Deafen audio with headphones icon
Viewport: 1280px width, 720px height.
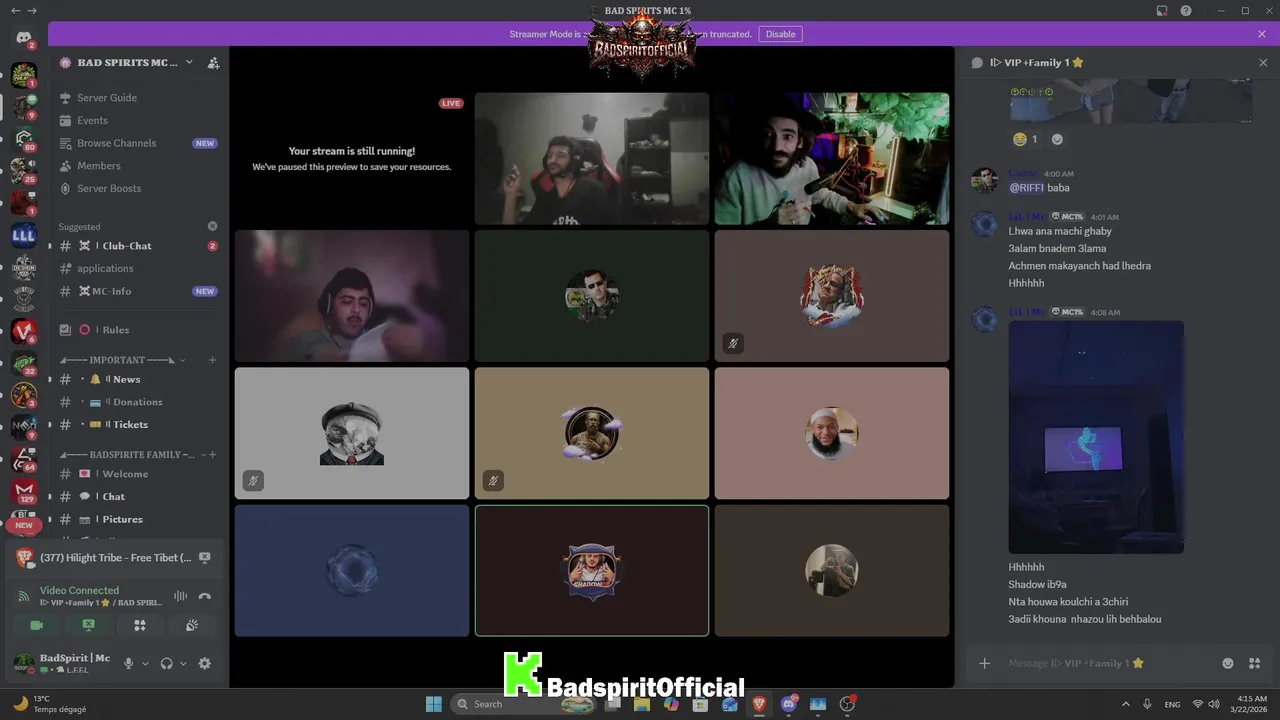pyautogui.click(x=167, y=663)
